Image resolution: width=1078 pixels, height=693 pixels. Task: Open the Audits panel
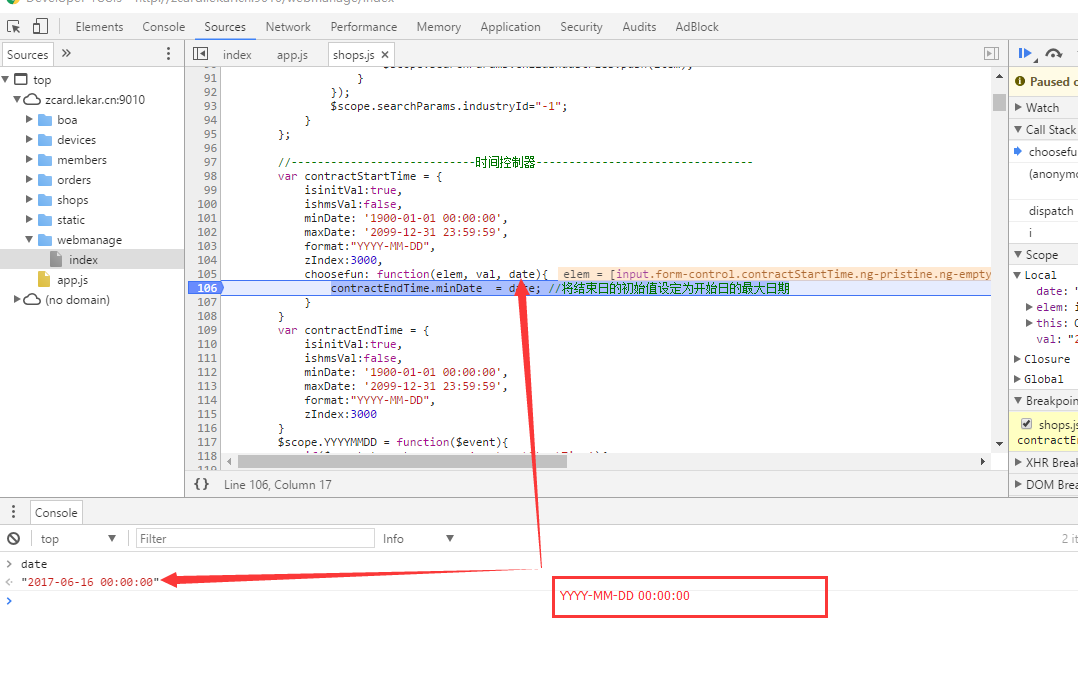pos(639,27)
